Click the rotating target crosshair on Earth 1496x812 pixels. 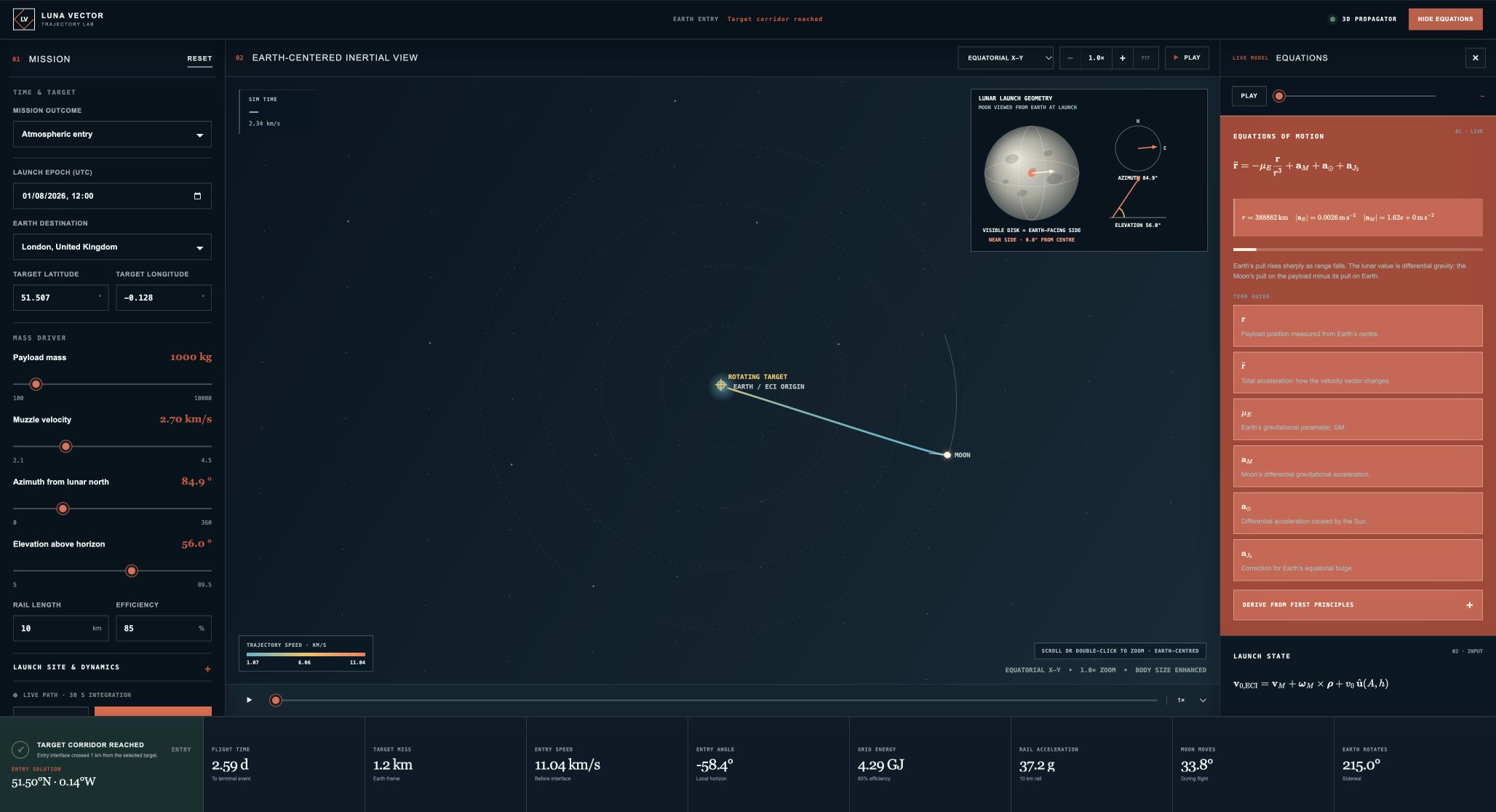pos(720,385)
